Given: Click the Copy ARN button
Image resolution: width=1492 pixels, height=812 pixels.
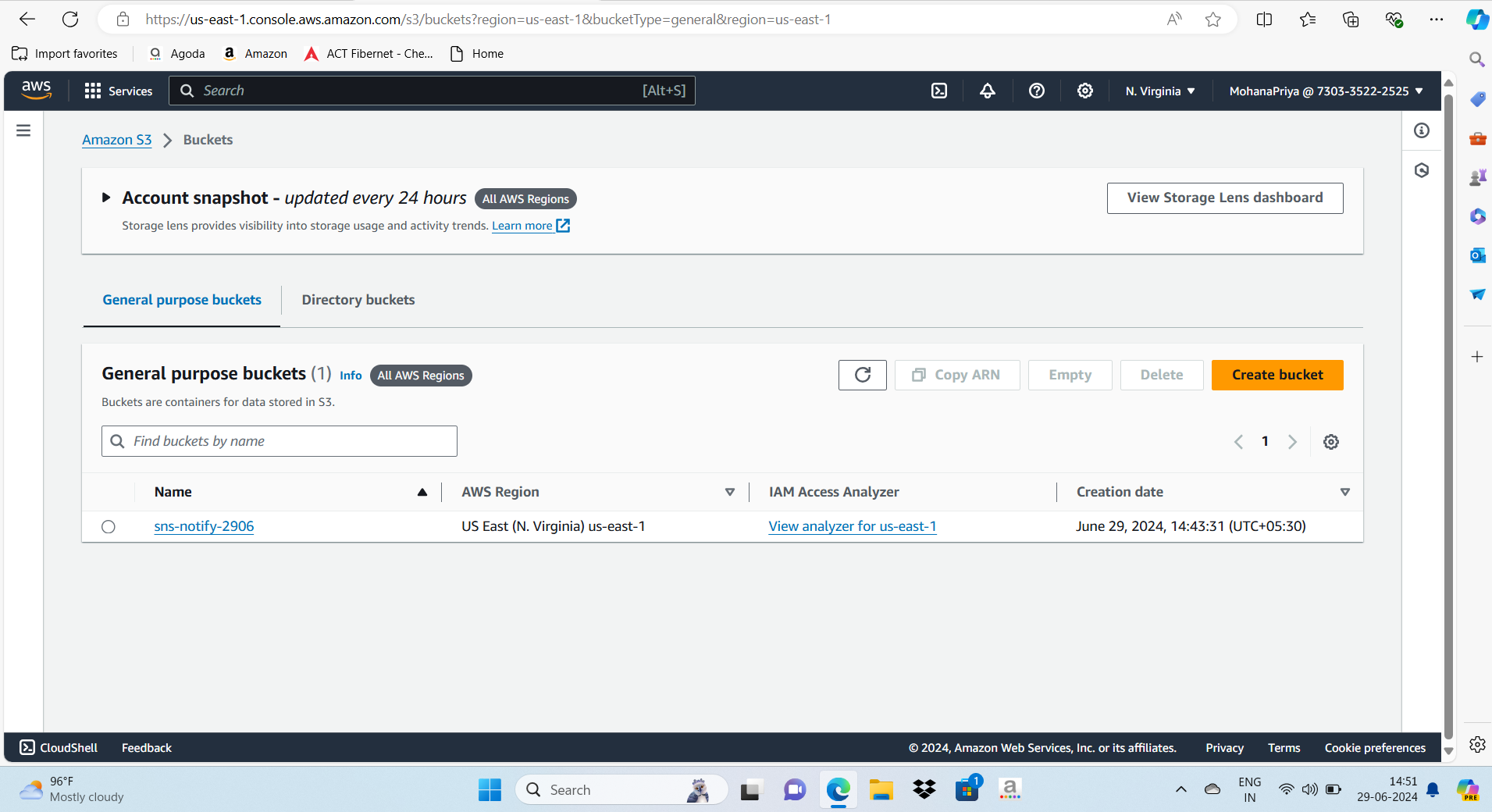Looking at the screenshot, I should [x=957, y=375].
